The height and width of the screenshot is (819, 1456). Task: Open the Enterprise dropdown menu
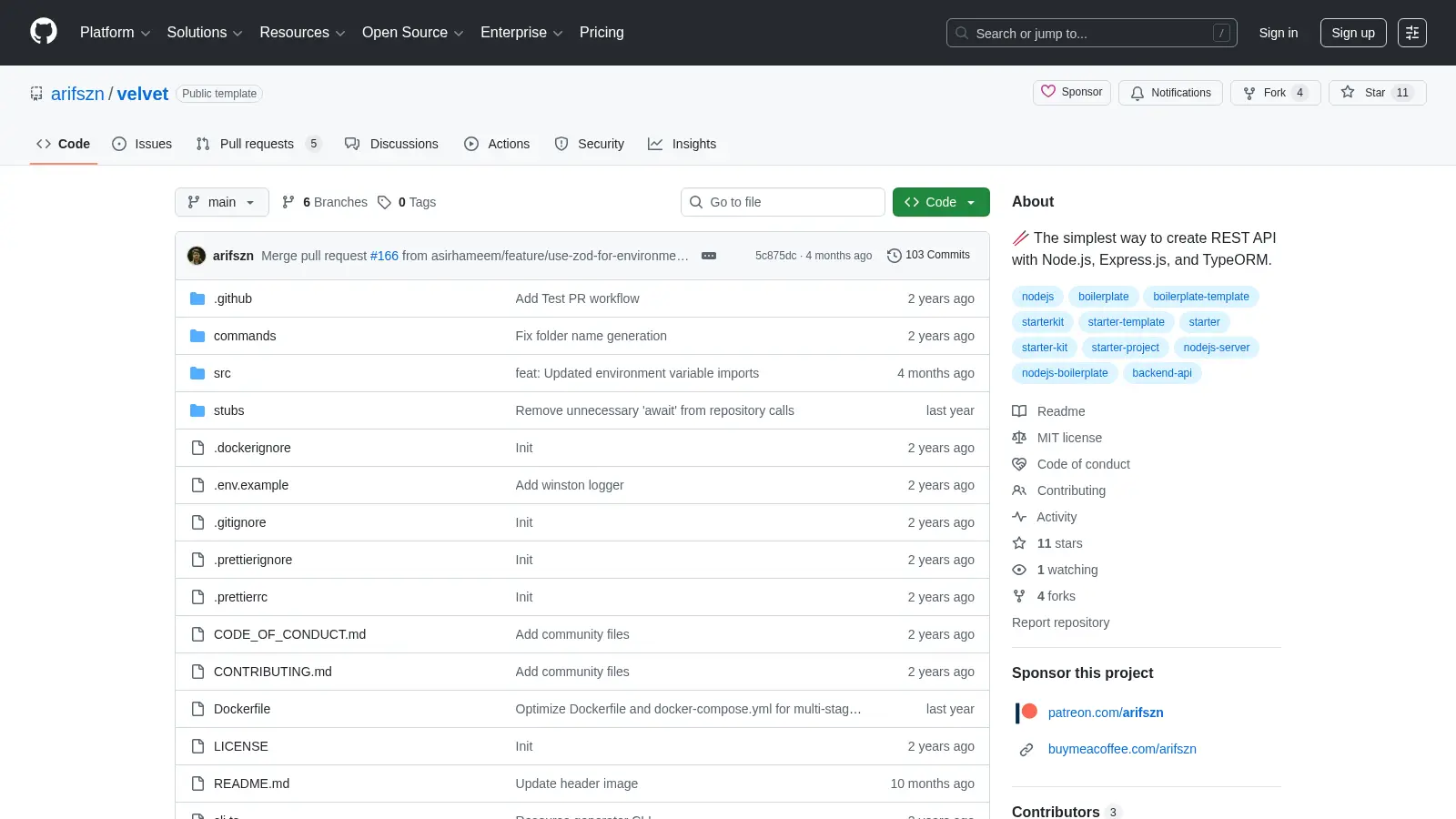pos(521,33)
